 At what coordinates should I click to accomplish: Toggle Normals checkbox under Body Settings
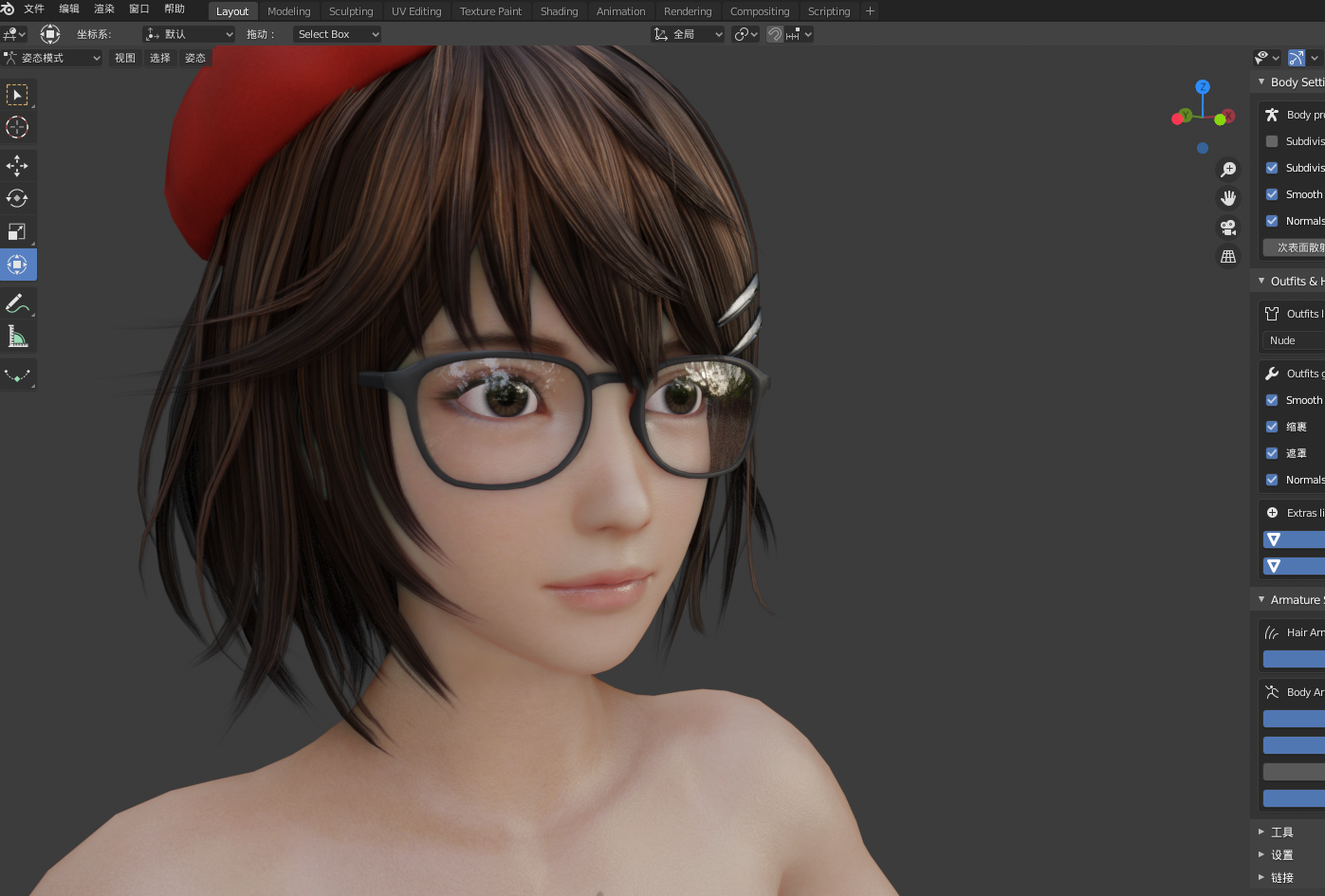(x=1272, y=221)
